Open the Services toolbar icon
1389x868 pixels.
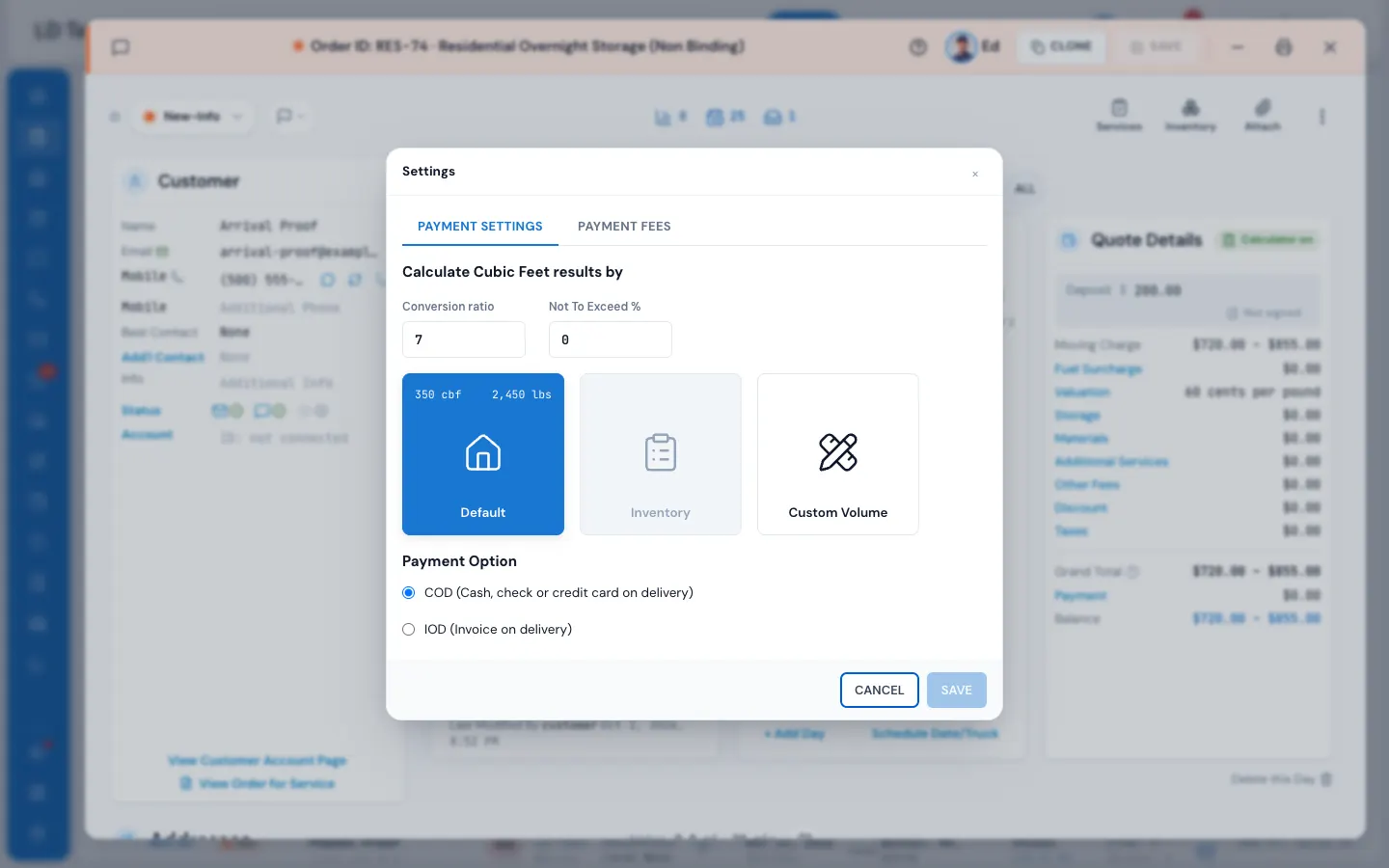pyautogui.click(x=1119, y=114)
